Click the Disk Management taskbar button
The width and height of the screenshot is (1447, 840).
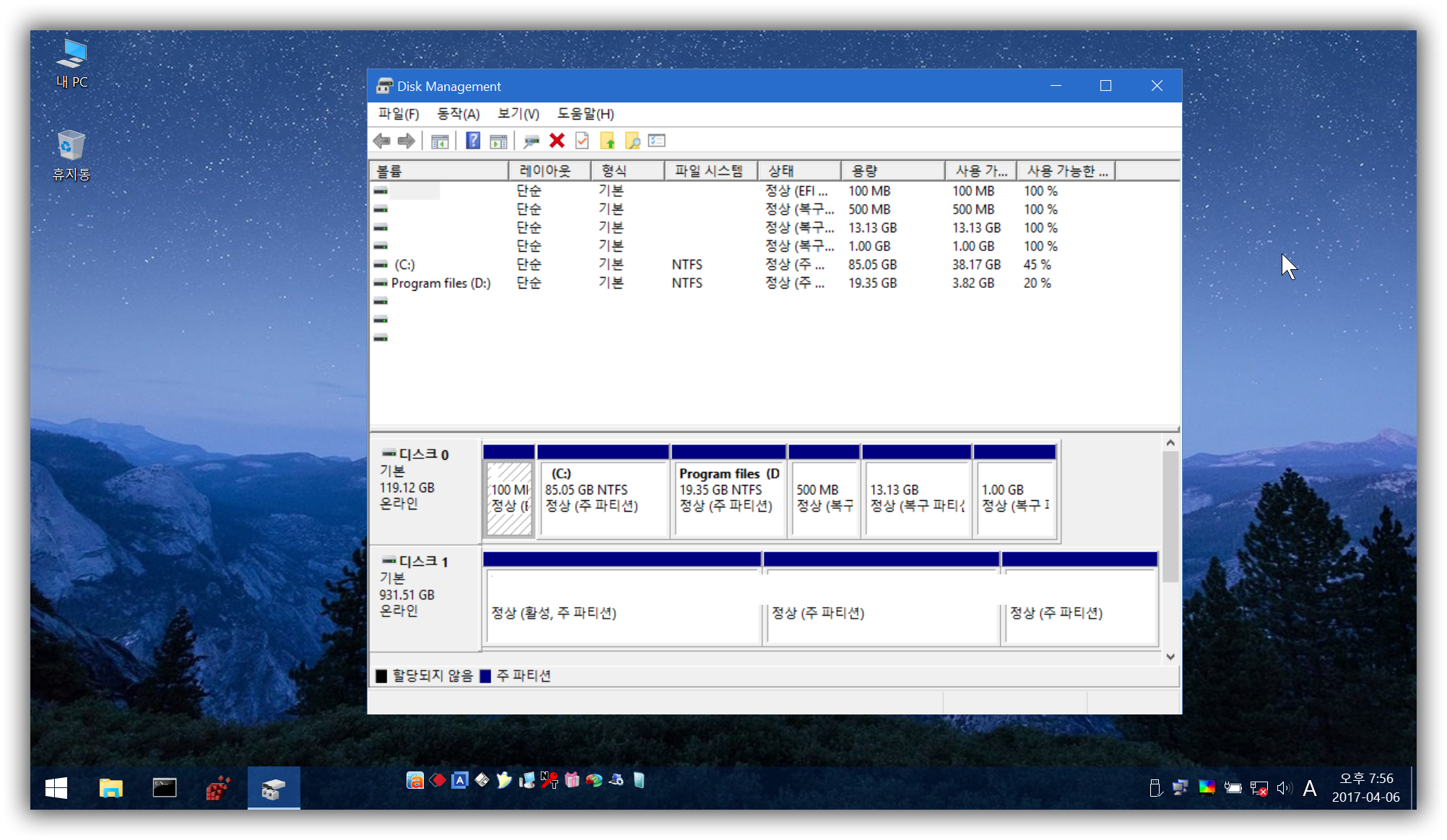274,788
